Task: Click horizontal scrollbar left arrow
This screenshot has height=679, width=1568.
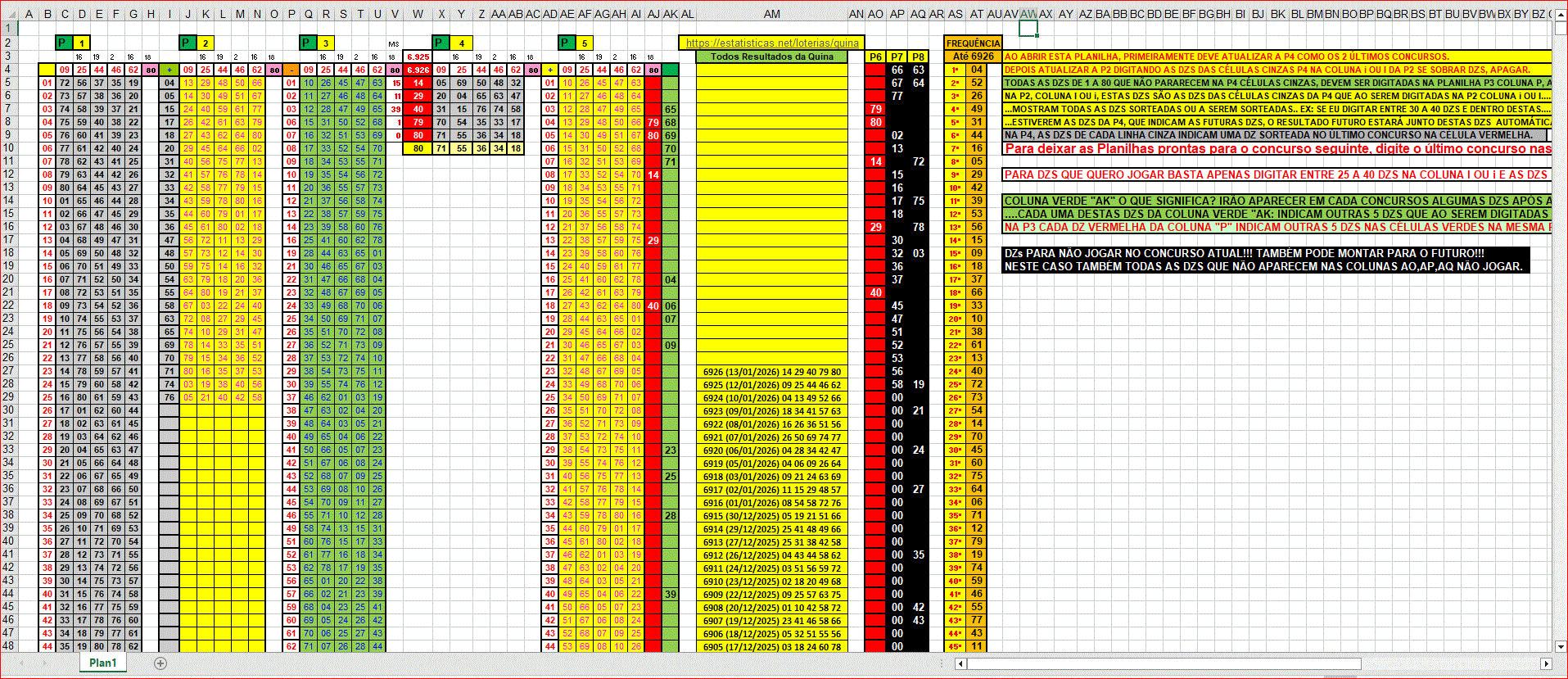Action: click(x=961, y=663)
